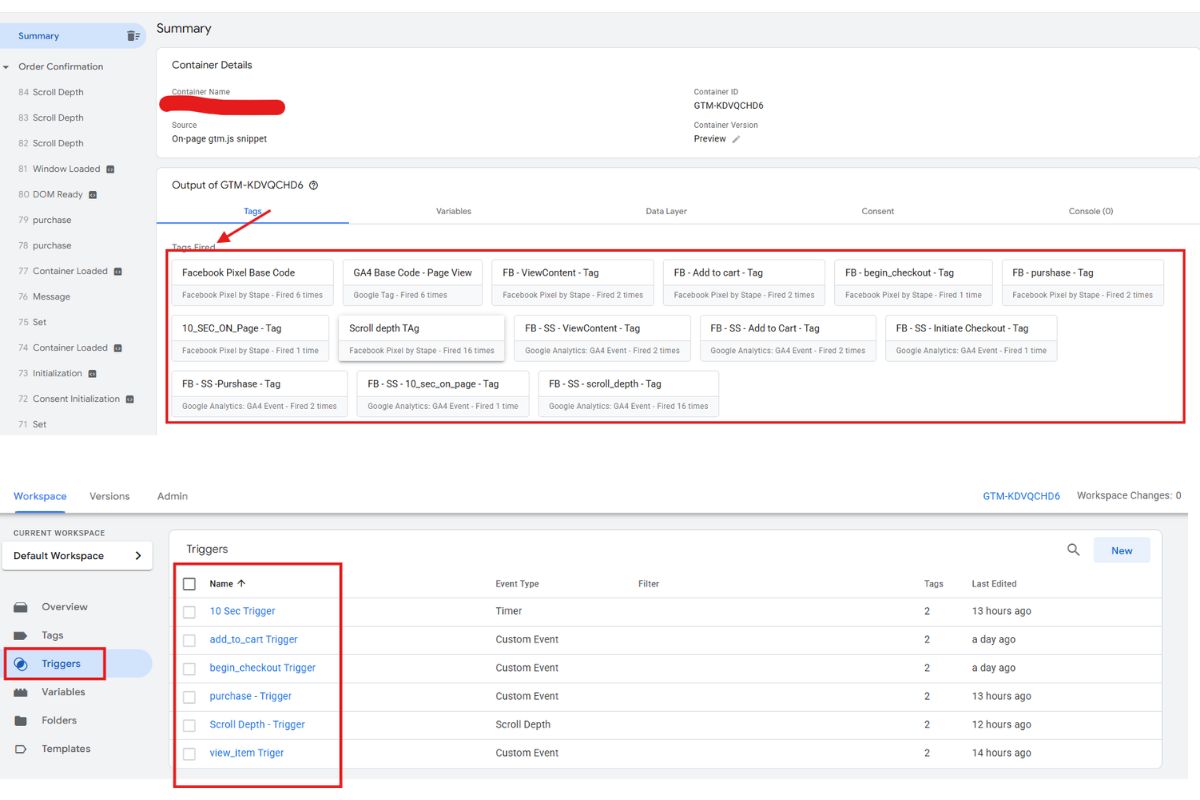Open Overview from the workspace sidebar
1200x800 pixels.
(x=64, y=607)
